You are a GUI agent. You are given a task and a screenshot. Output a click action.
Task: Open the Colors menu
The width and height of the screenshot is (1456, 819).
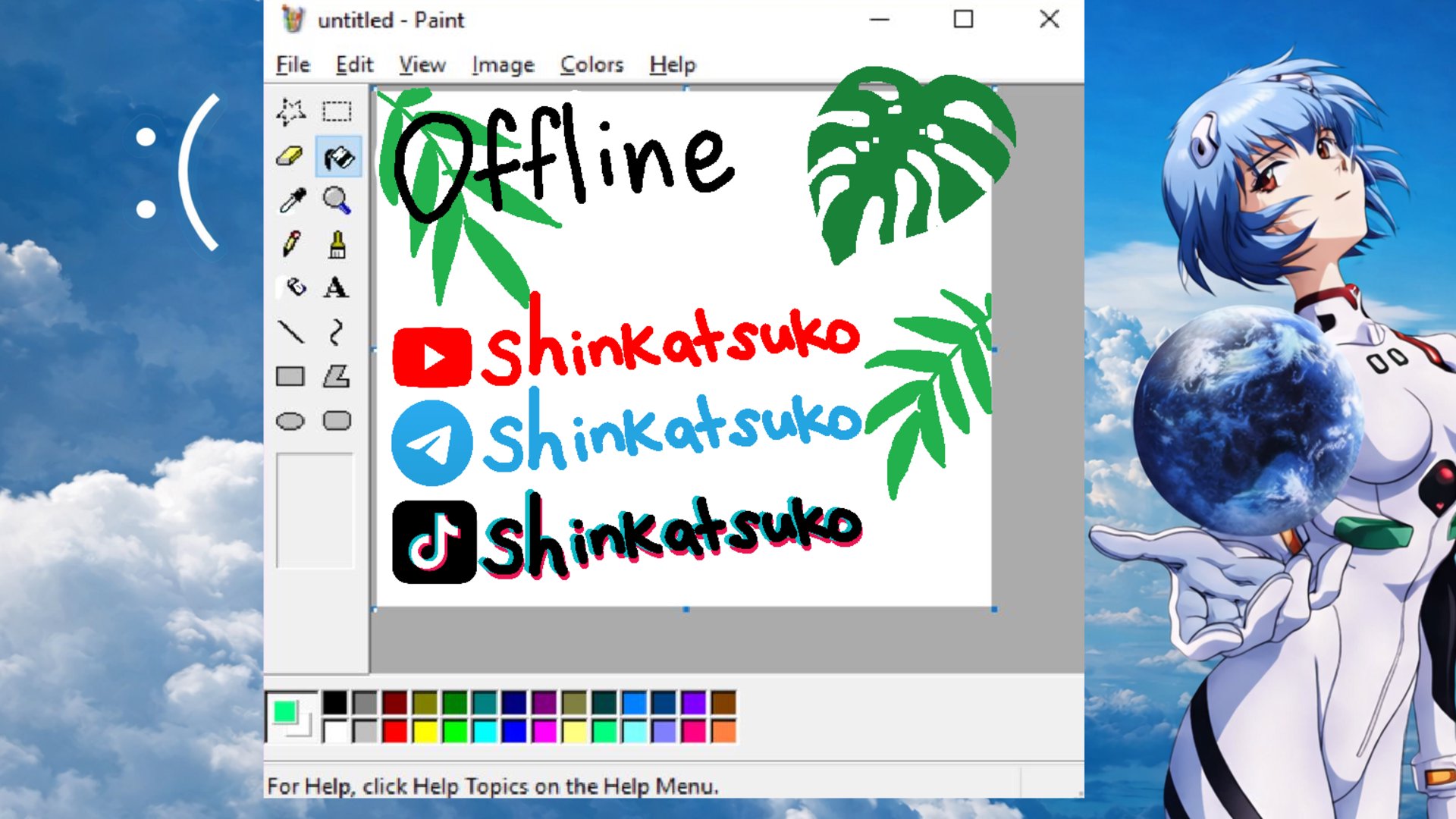(591, 65)
